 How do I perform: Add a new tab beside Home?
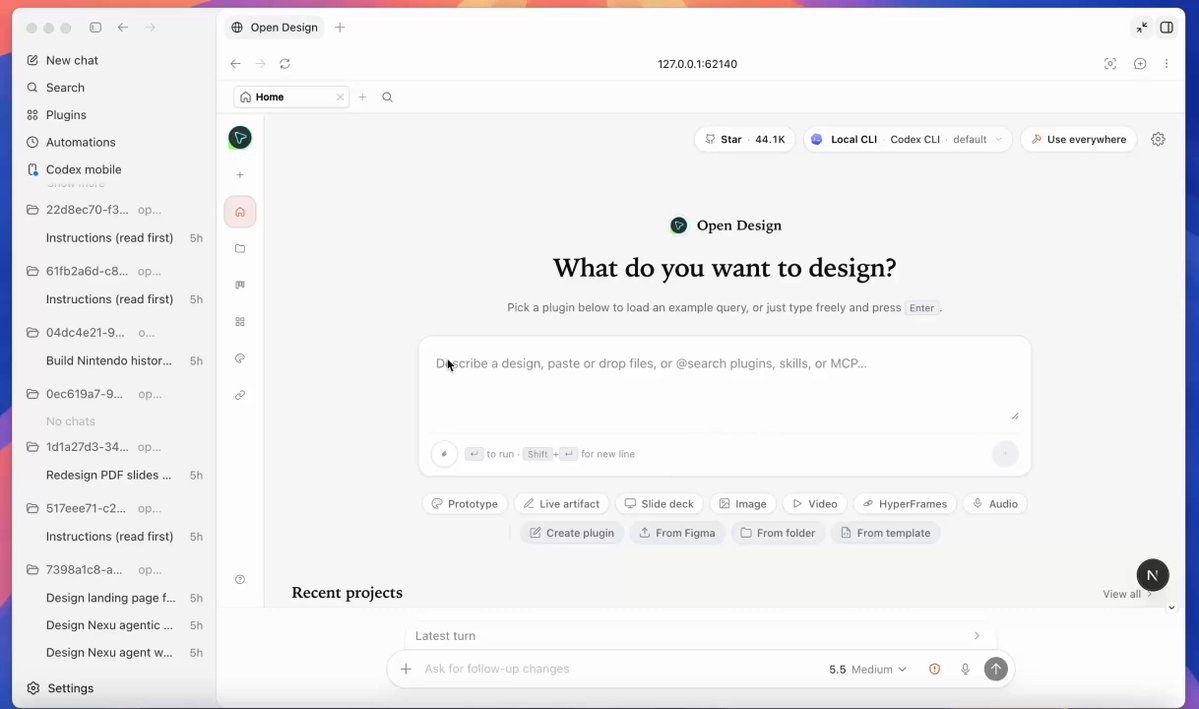pyautogui.click(x=362, y=97)
